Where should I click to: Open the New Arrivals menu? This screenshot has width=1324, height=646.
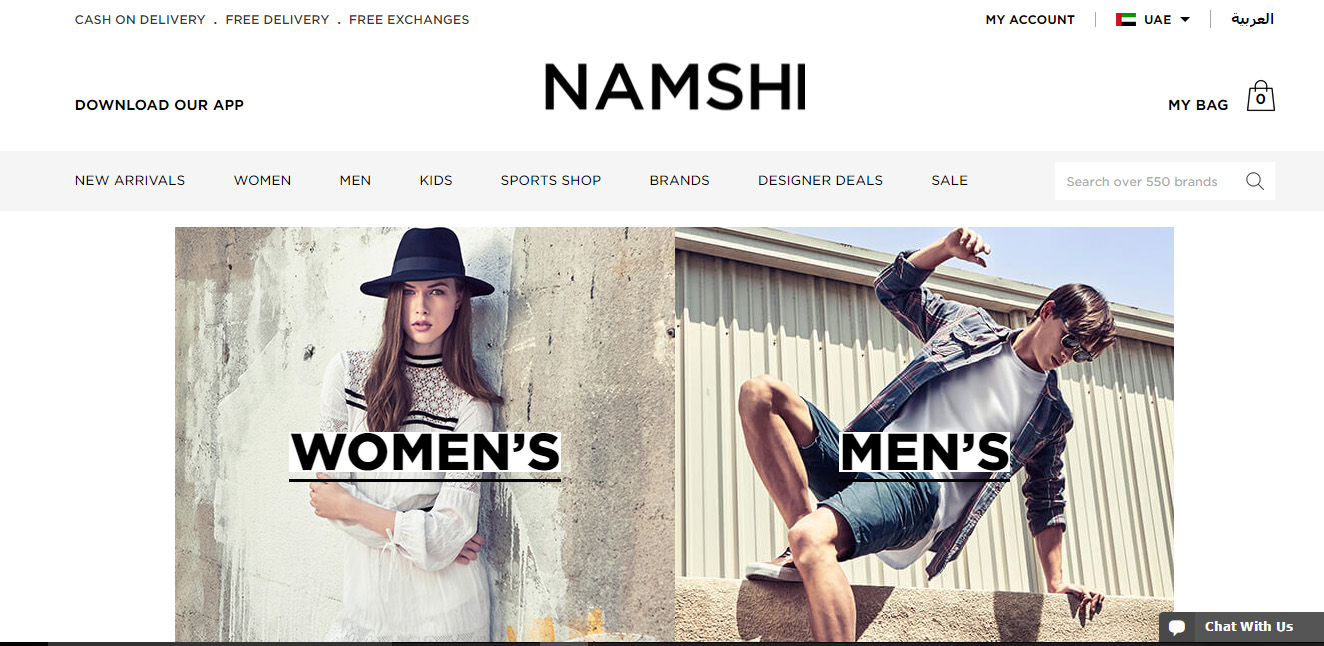(x=130, y=180)
